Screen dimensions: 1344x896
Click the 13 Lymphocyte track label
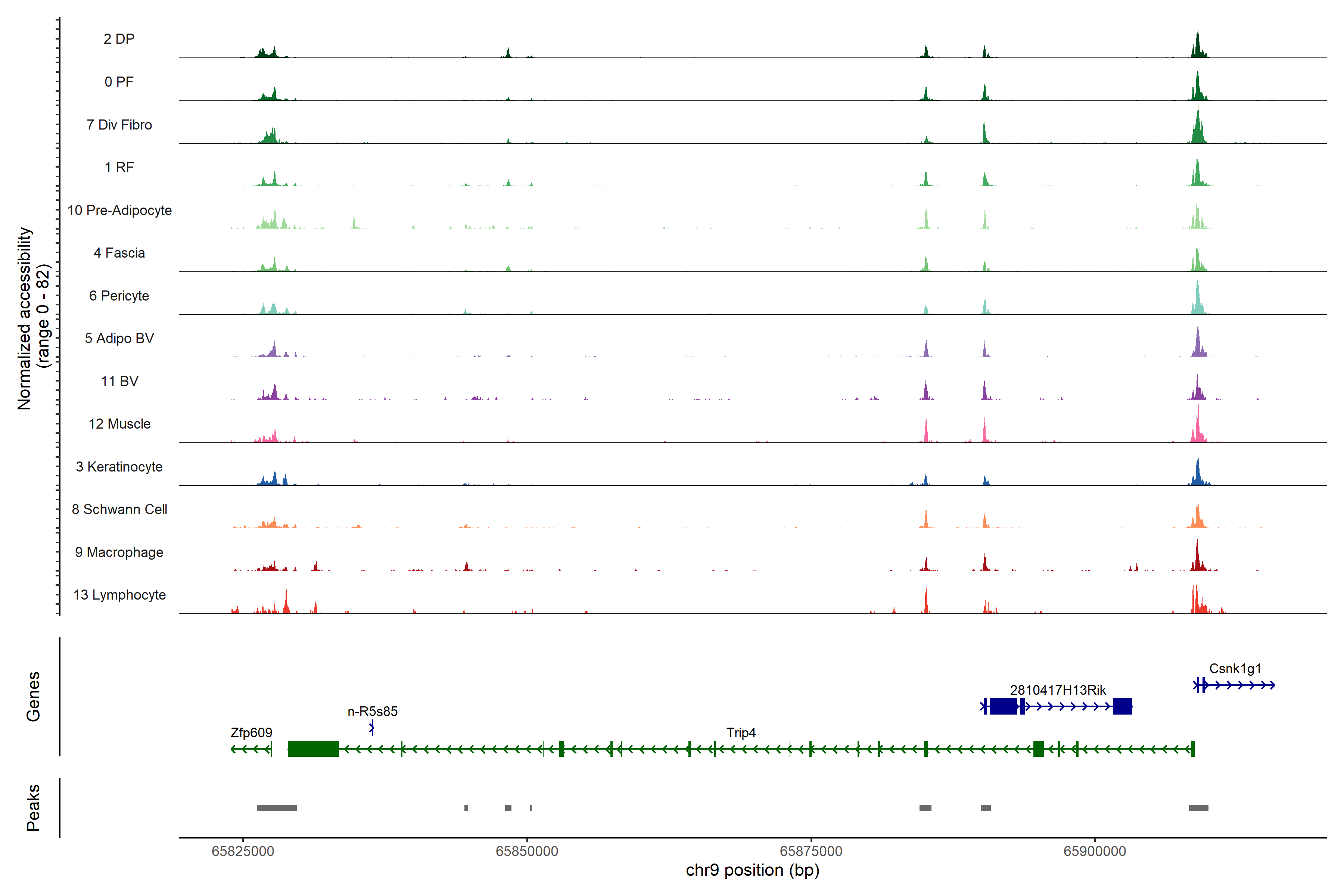(119, 595)
